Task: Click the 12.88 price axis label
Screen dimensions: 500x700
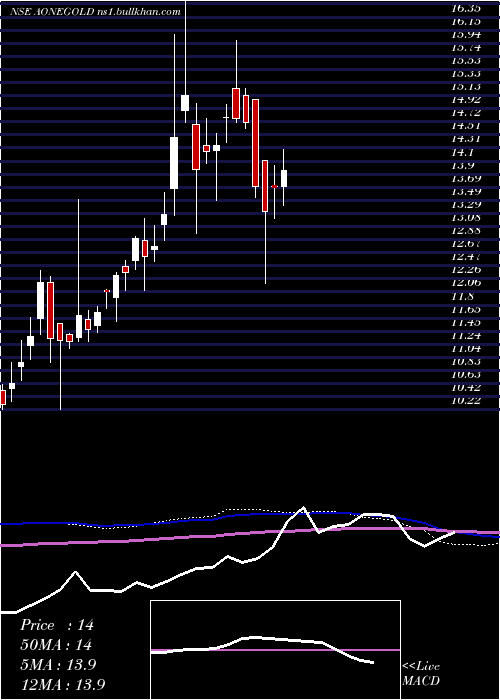Action: pos(465,230)
